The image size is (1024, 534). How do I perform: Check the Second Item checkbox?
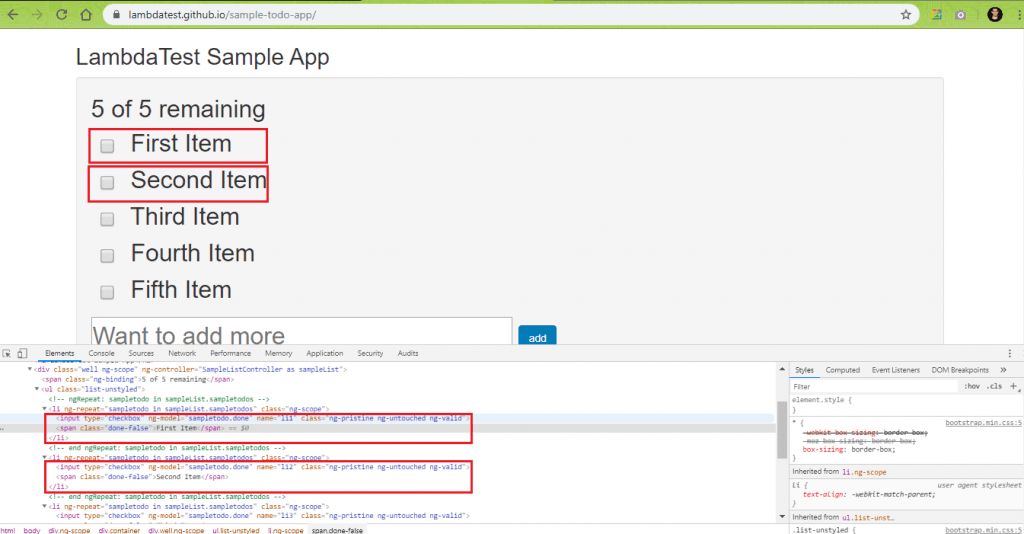pyautogui.click(x=107, y=182)
